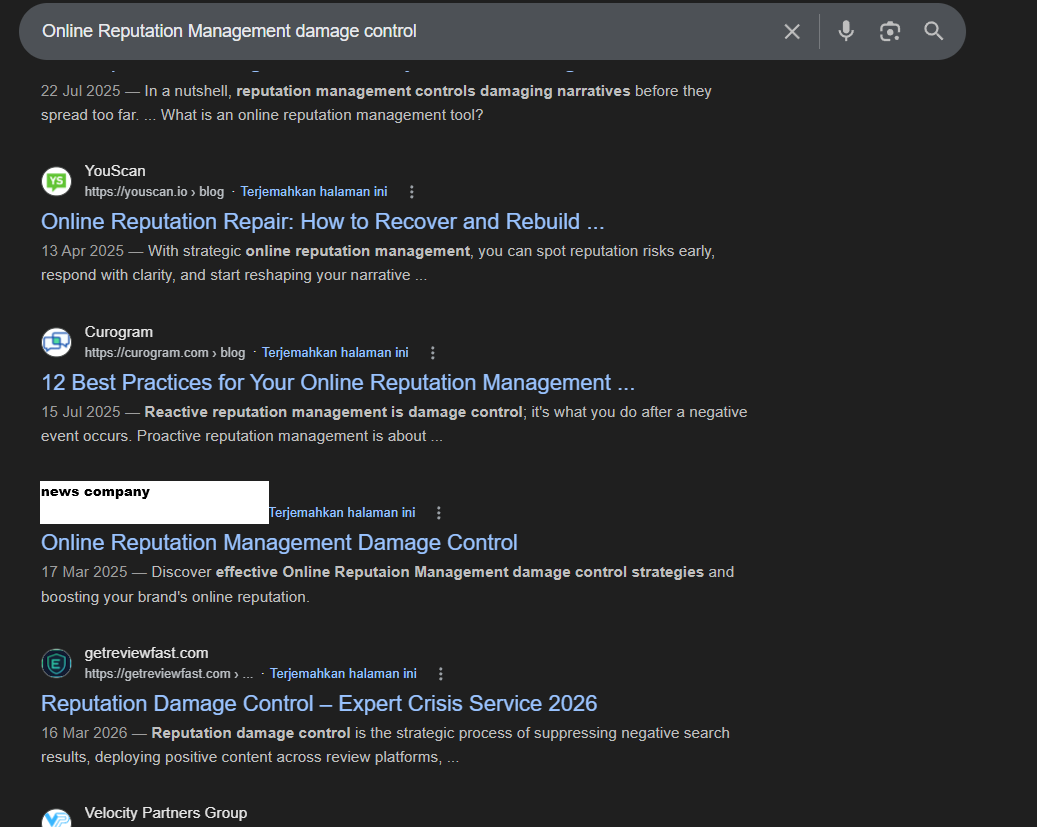The width and height of the screenshot is (1037, 827).
Task: Click "Terjemahkan halaman ini" next to Curogram
Action: [x=335, y=353]
